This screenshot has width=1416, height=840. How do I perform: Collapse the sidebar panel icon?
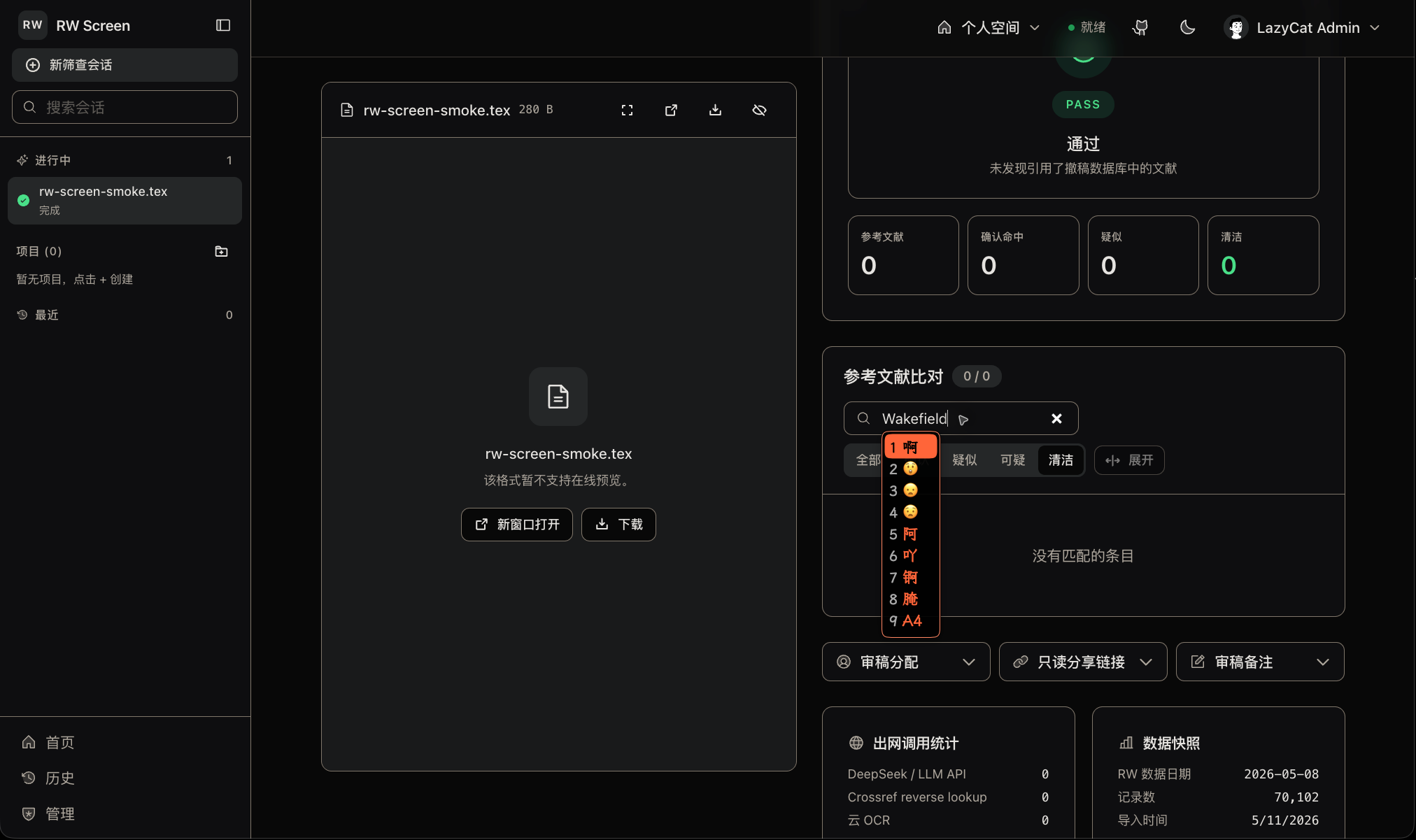[223, 25]
